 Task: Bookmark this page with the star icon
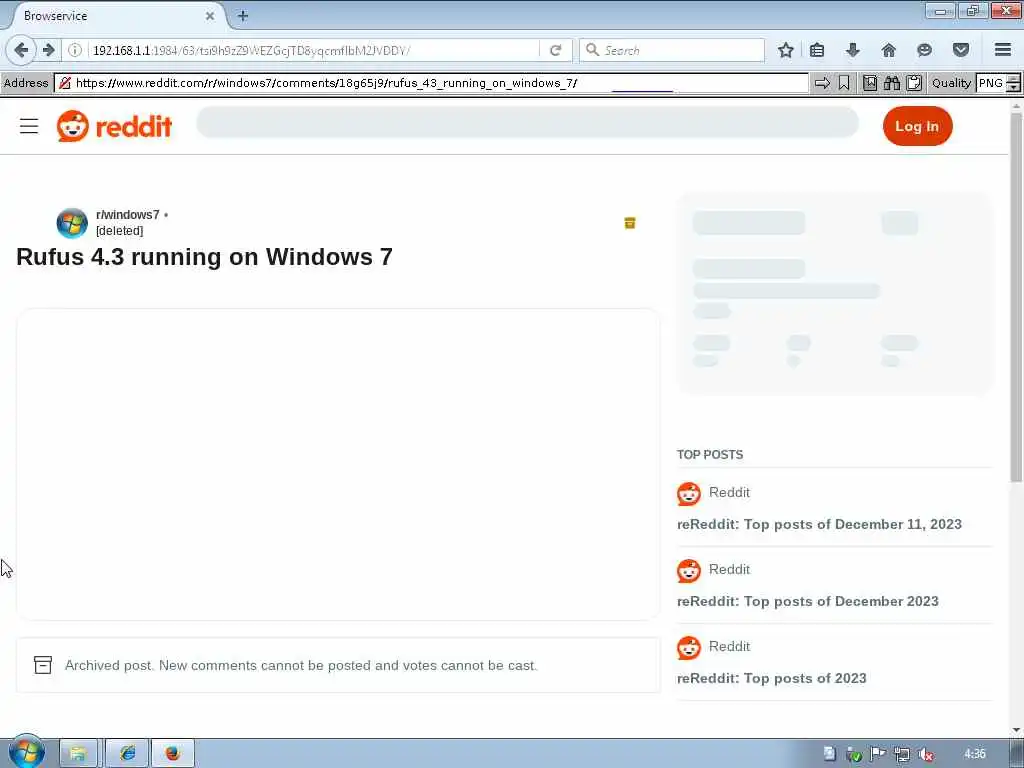[786, 50]
